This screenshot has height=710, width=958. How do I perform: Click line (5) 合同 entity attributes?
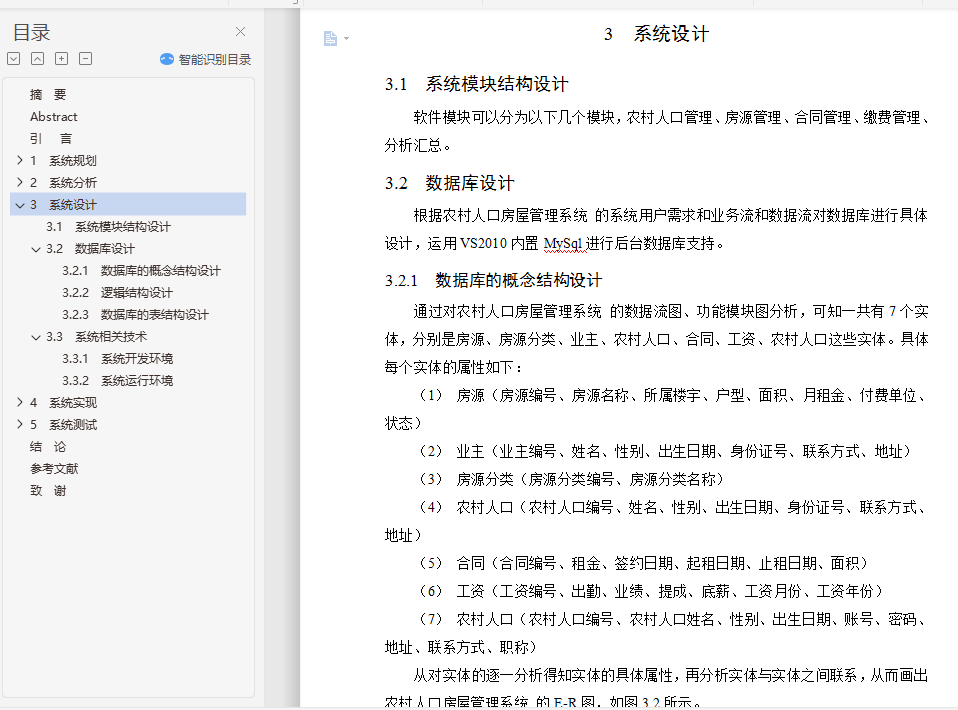coord(643,563)
